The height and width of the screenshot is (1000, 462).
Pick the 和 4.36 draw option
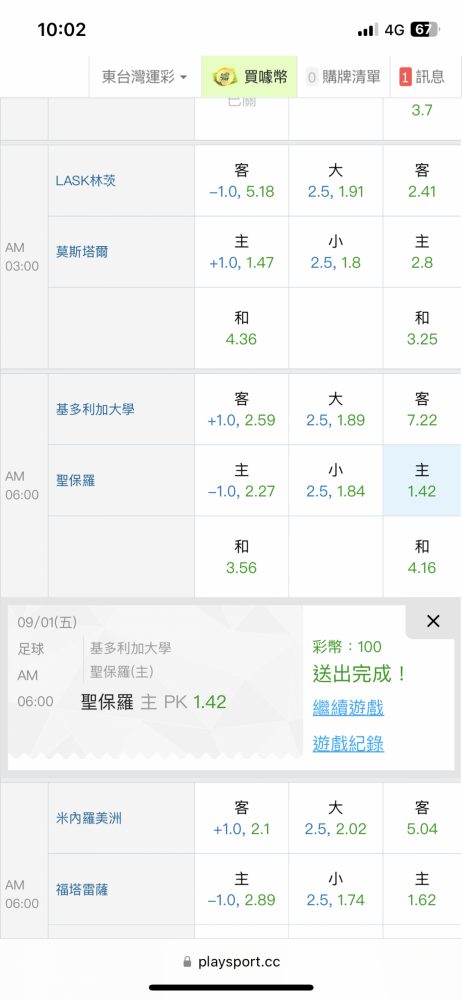coord(241,328)
